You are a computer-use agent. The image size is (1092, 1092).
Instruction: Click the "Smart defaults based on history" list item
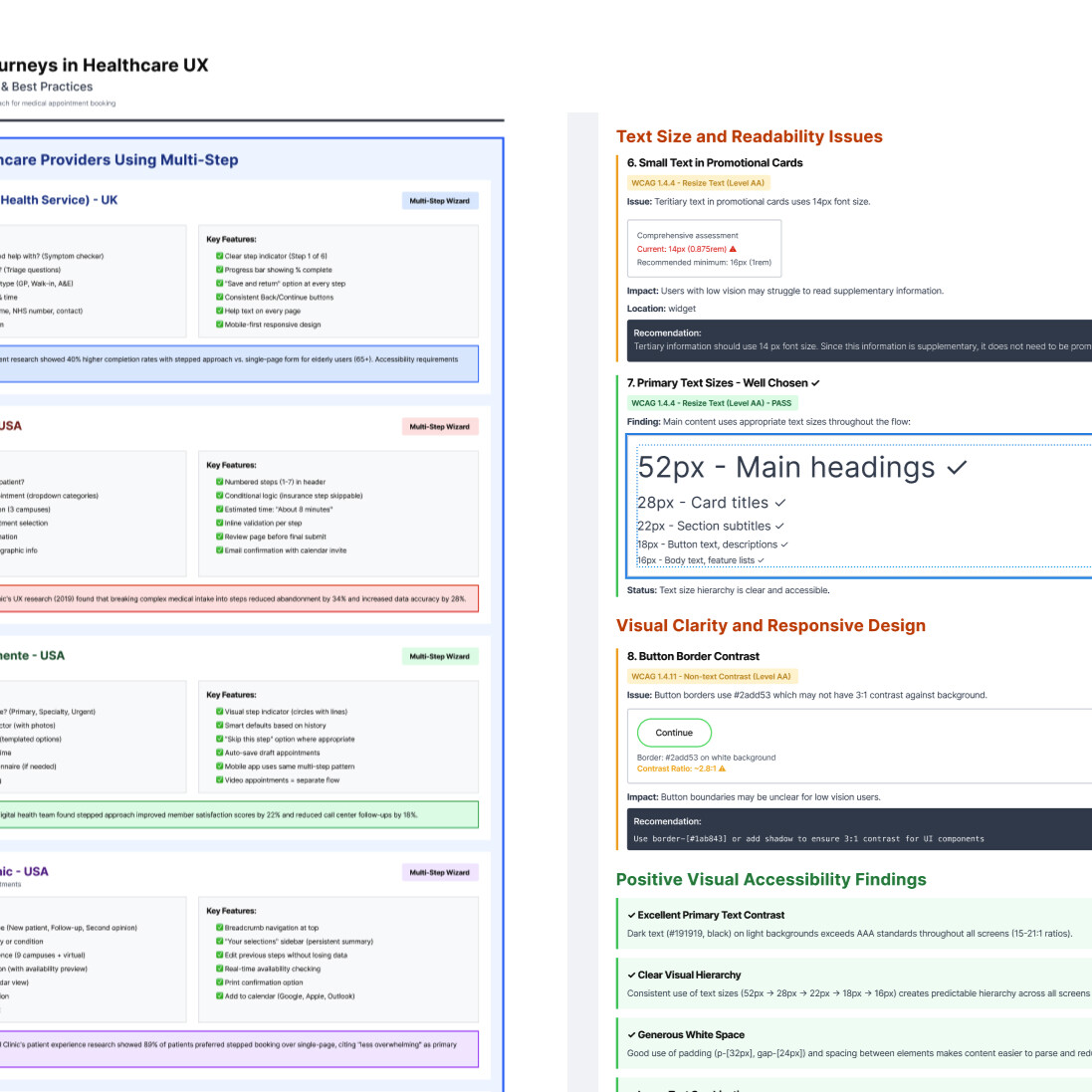pos(275,725)
